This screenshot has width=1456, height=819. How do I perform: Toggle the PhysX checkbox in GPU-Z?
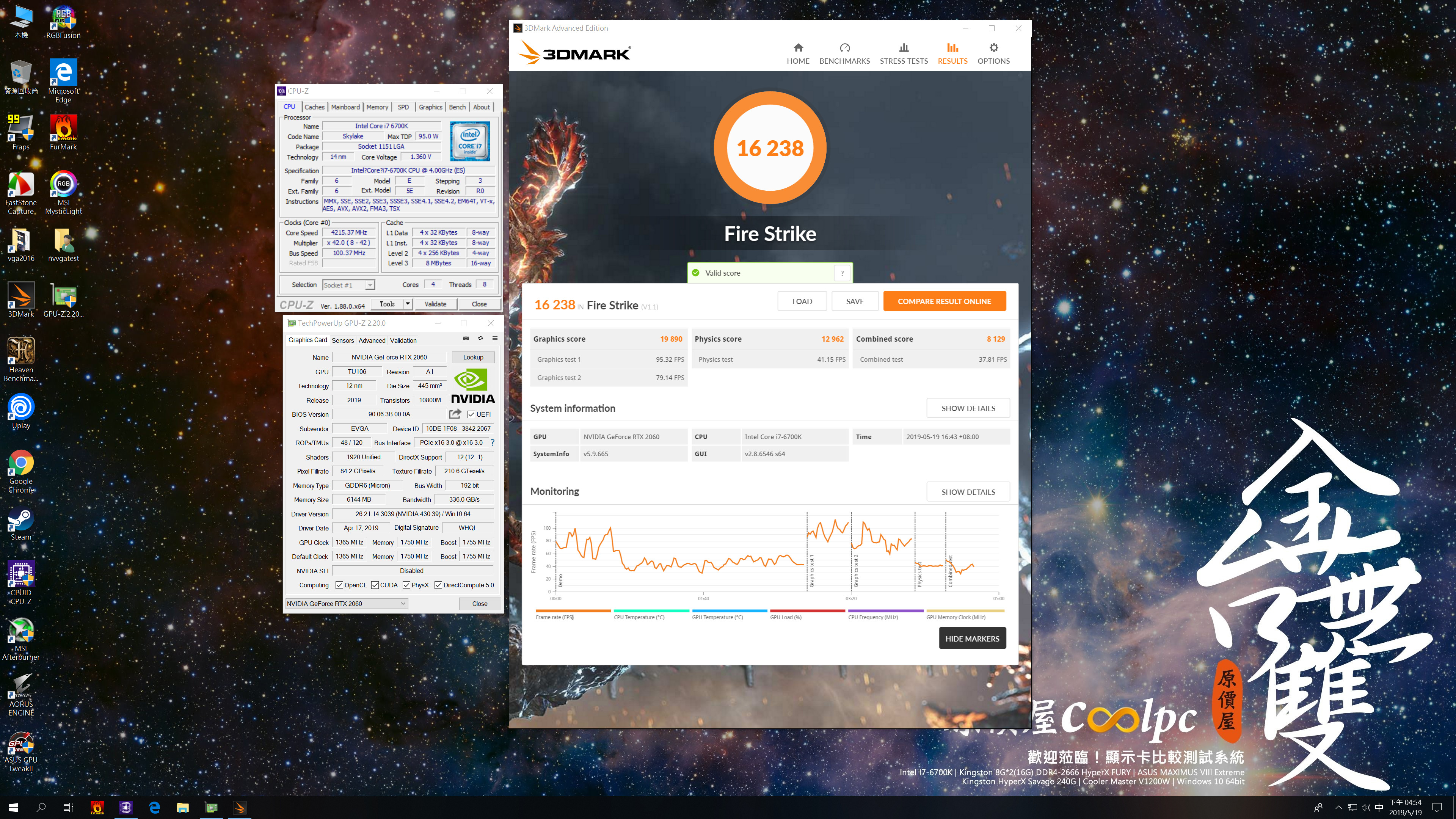[406, 585]
